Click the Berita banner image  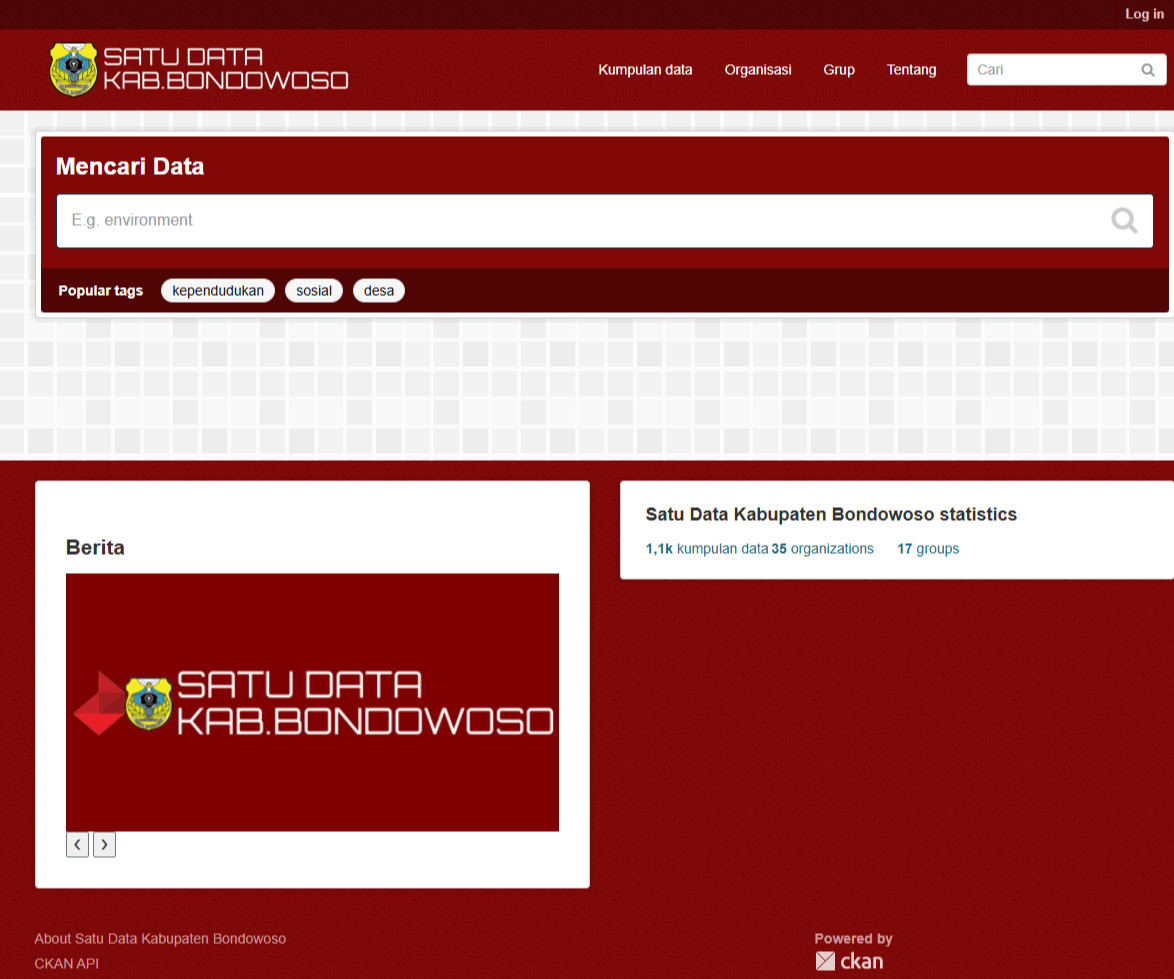click(312, 702)
